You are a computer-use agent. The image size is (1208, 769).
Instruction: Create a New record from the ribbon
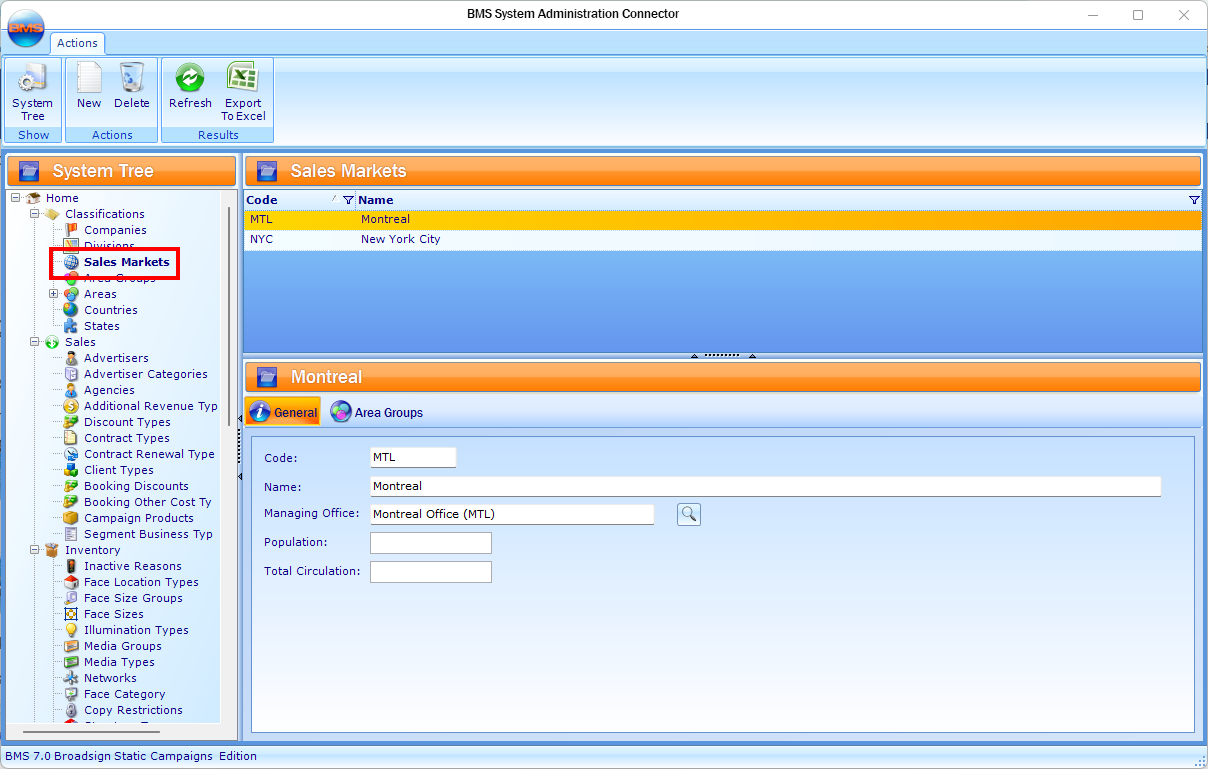[89, 87]
